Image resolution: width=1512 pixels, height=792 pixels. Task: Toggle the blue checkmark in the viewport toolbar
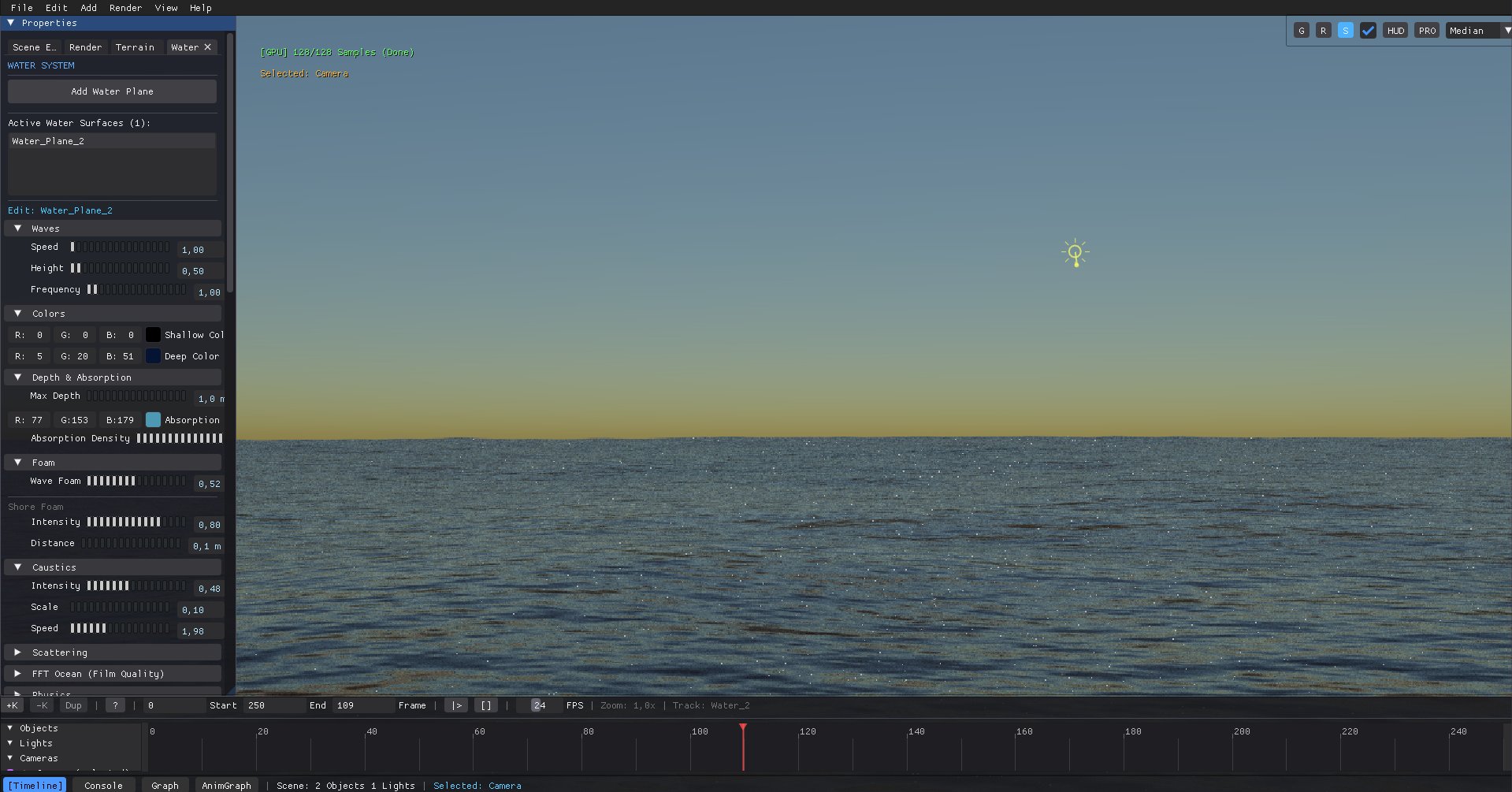tap(1368, 30)
